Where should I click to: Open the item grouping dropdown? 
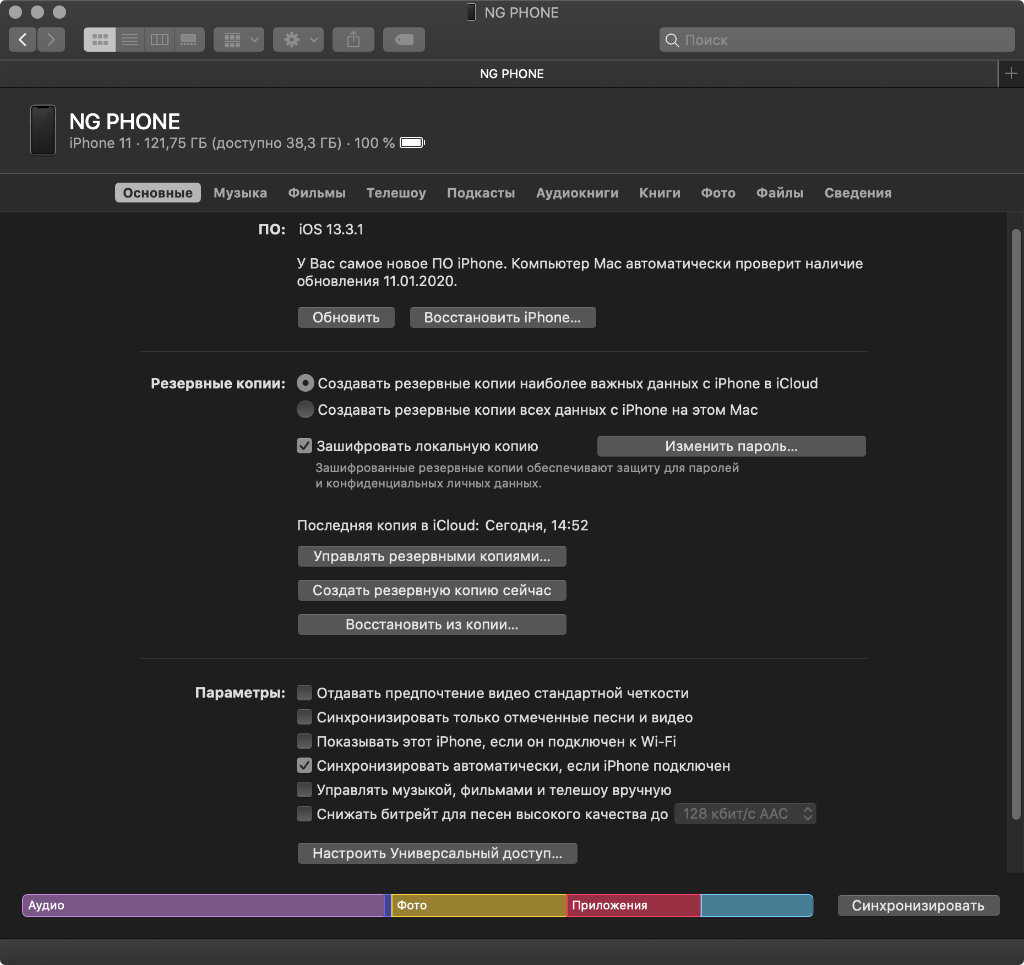(x=239, y=40)
